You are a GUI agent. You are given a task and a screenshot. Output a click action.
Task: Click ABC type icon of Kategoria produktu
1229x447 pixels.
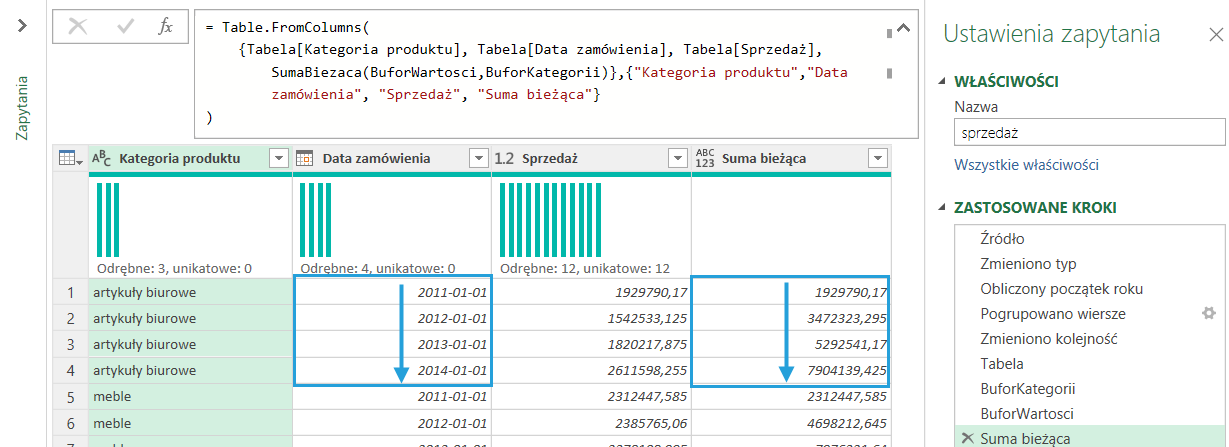coord(102,158)
